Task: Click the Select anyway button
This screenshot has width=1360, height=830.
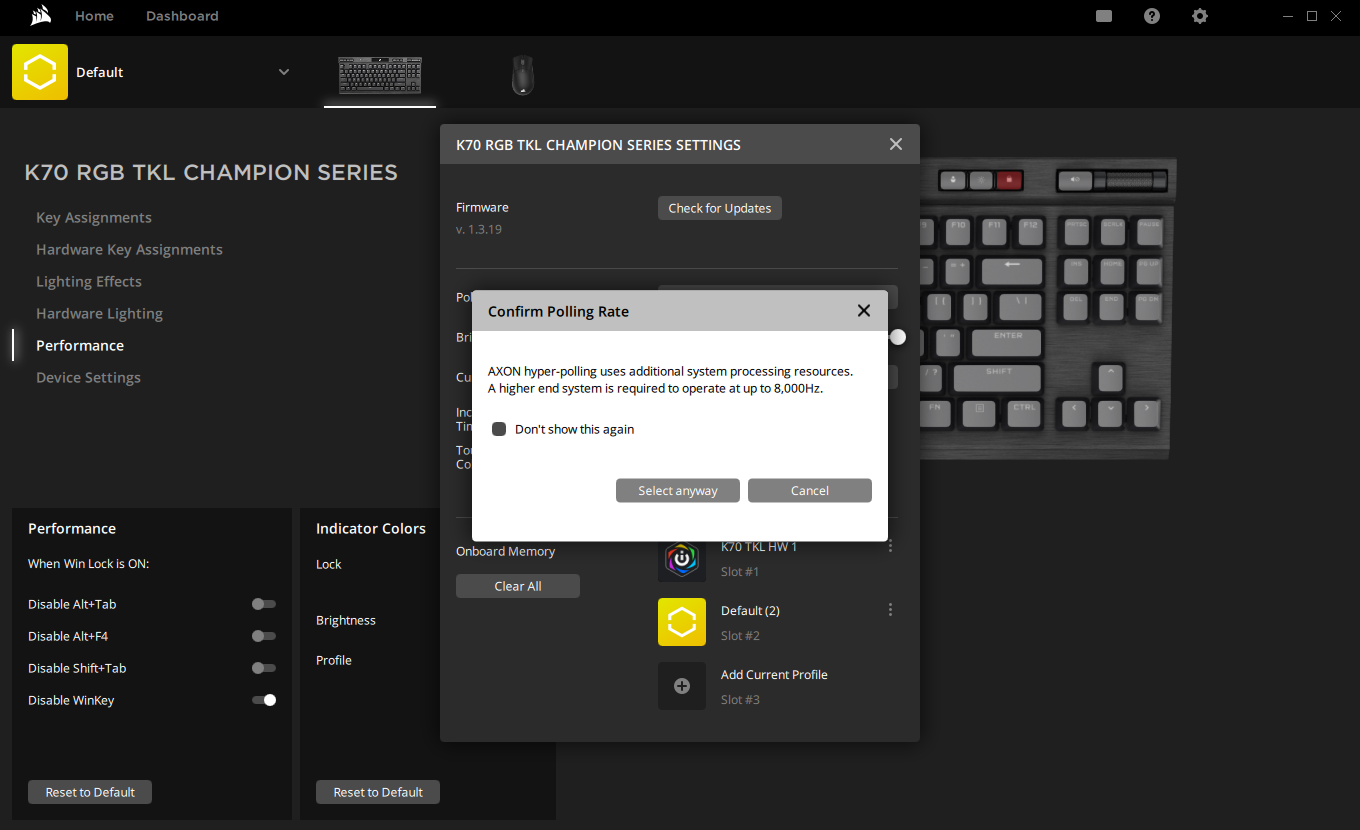Action: 678,491
